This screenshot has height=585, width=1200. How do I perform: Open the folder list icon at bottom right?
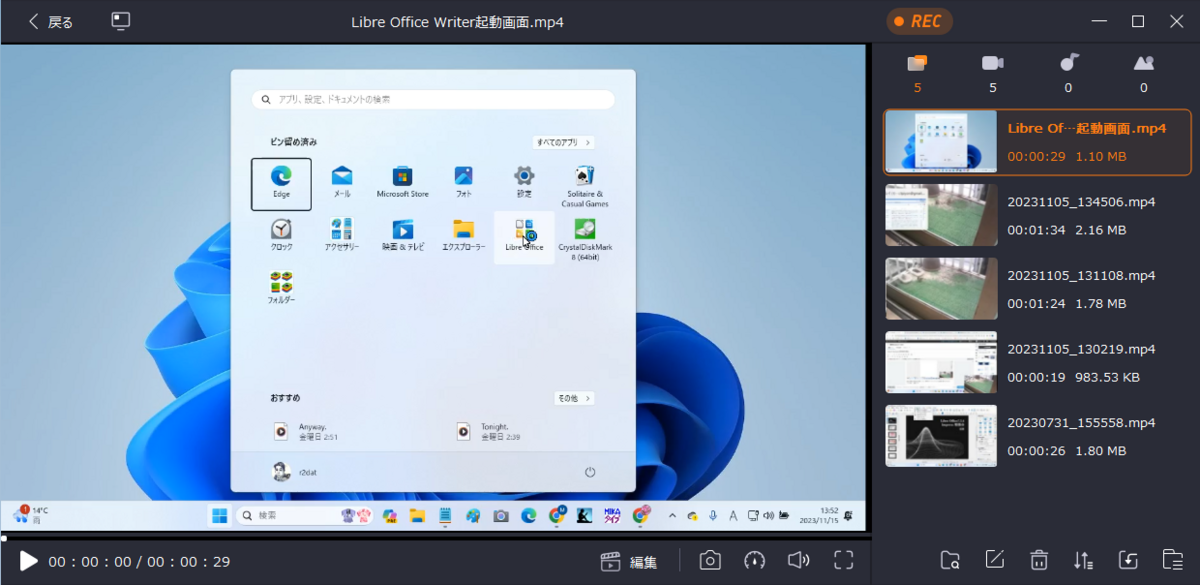1172,561
